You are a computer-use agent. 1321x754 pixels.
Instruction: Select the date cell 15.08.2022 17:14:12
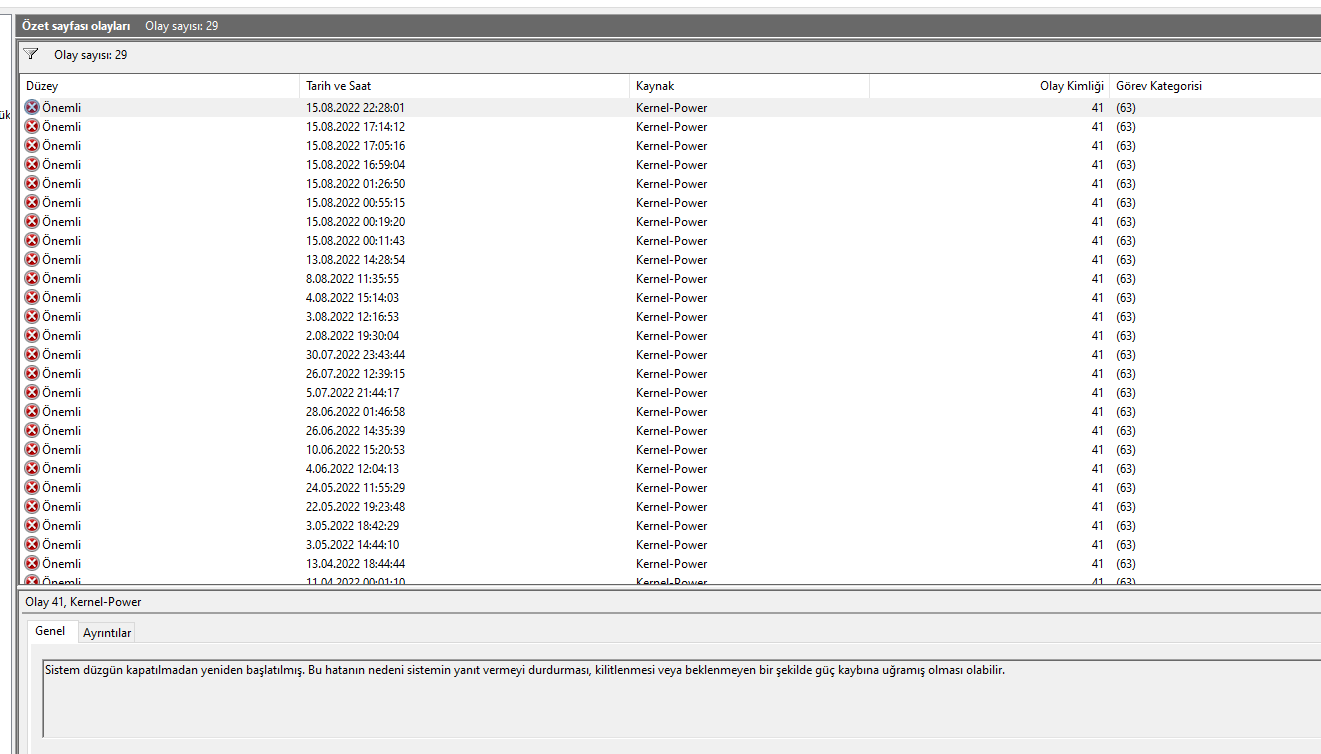pos(355,126)
